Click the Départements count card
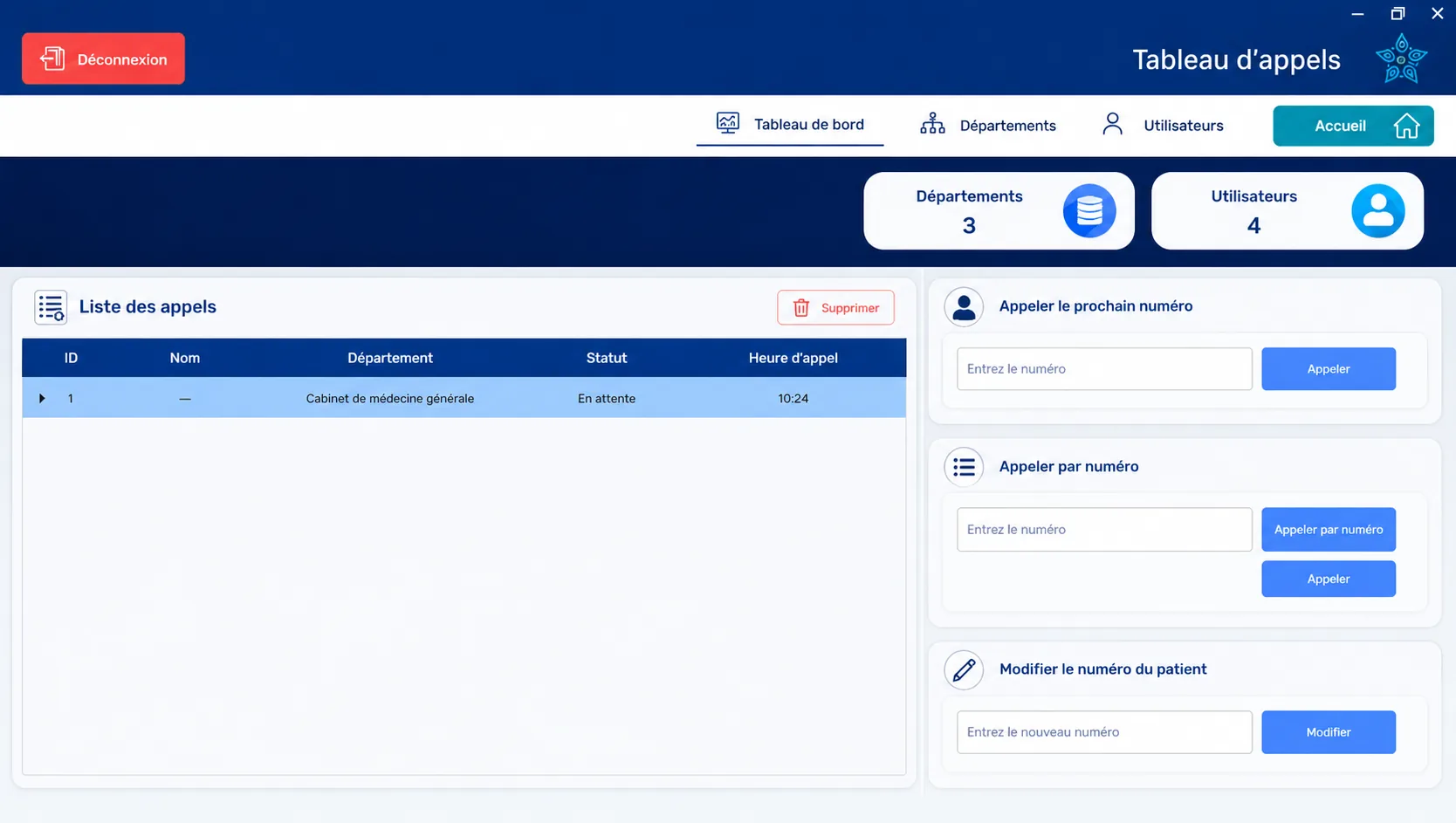This screenshot has width=1456, height=823. pos(999,210)
